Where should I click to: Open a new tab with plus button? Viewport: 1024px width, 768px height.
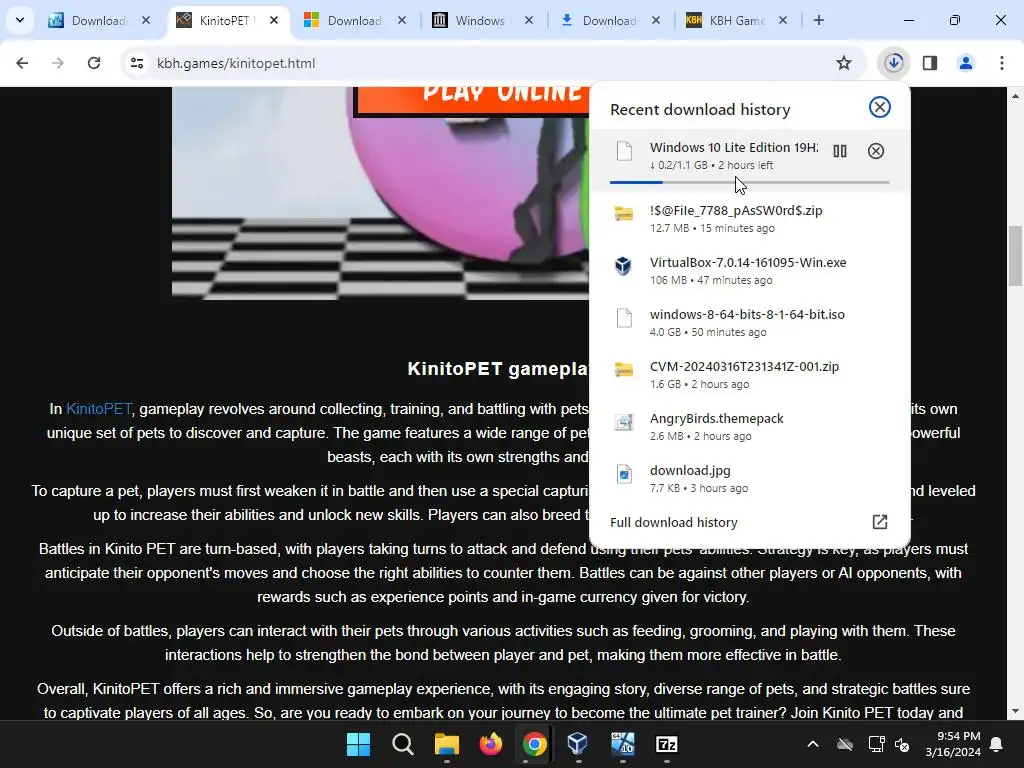click(x=818, y=20)
